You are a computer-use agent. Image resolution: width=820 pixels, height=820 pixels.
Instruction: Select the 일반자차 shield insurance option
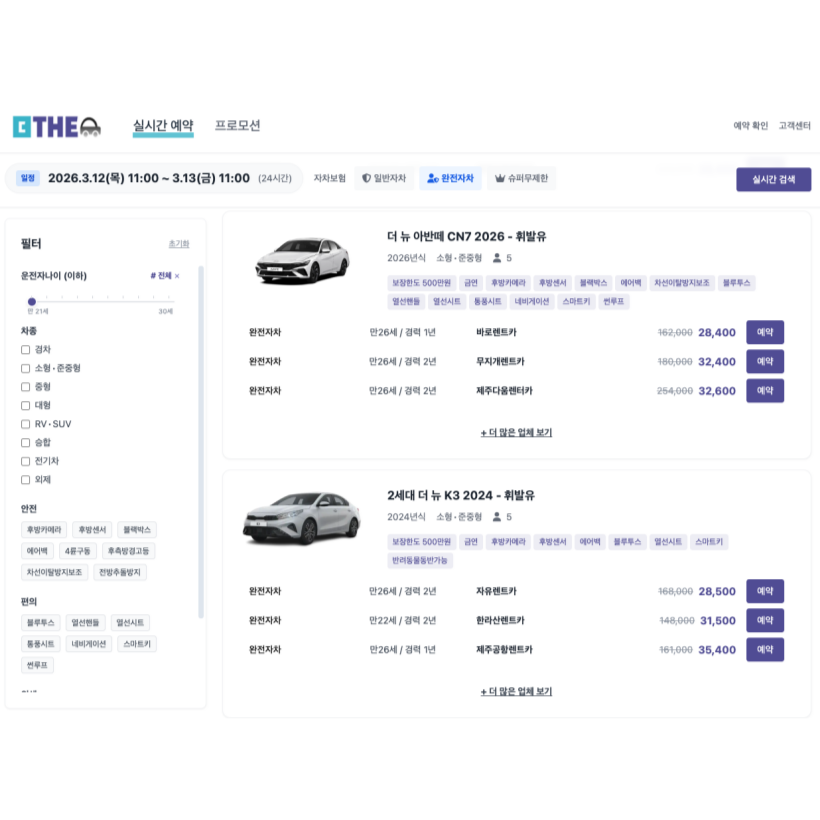click(x=384, y=178)
